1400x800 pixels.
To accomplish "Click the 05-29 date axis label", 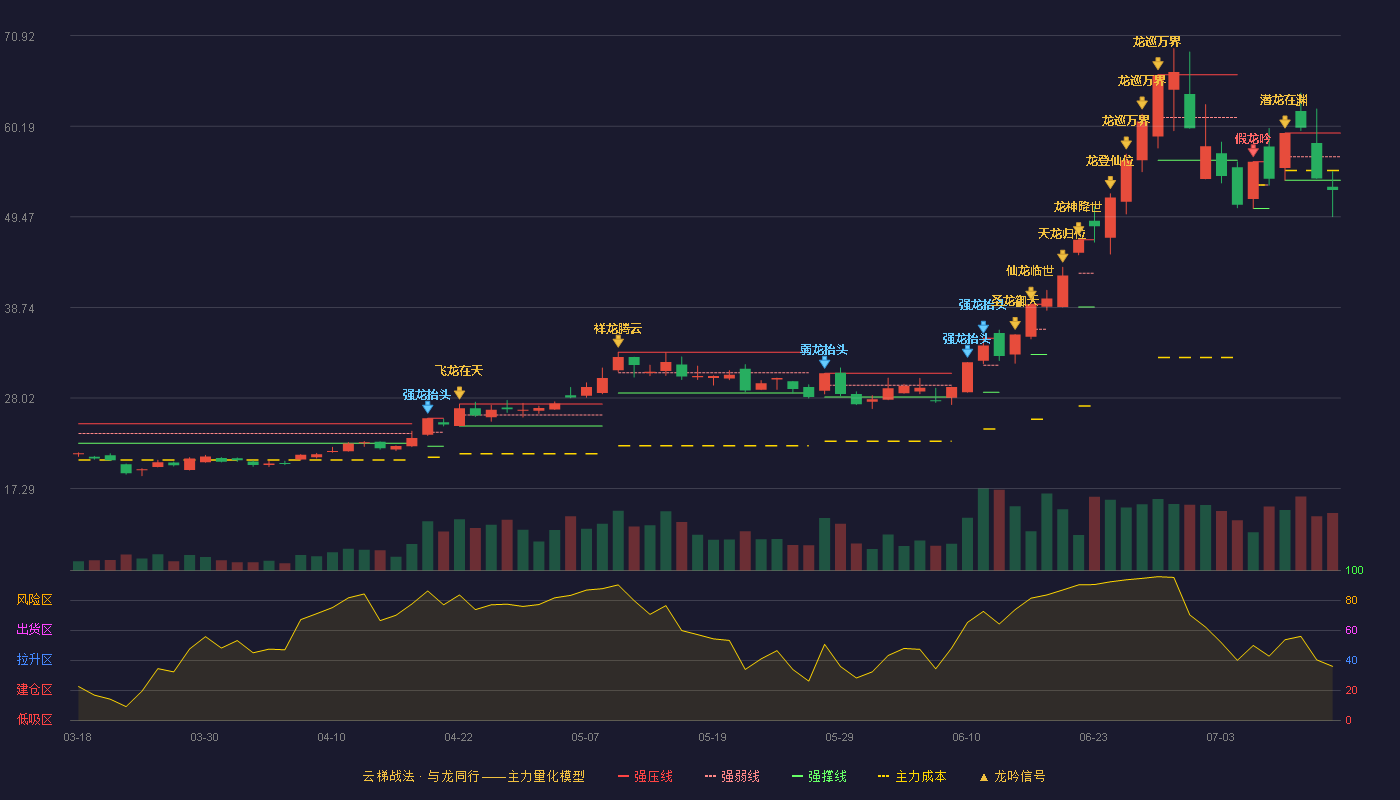I will [839, 737].
